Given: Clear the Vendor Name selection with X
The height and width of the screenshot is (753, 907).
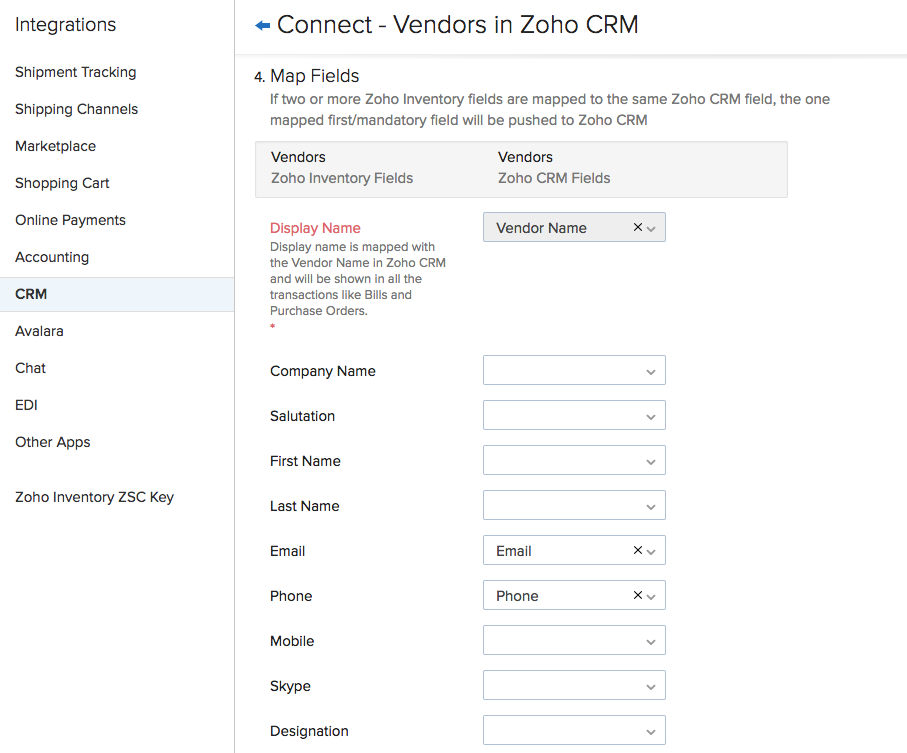Looking at the screenshot, I should 637,227.
